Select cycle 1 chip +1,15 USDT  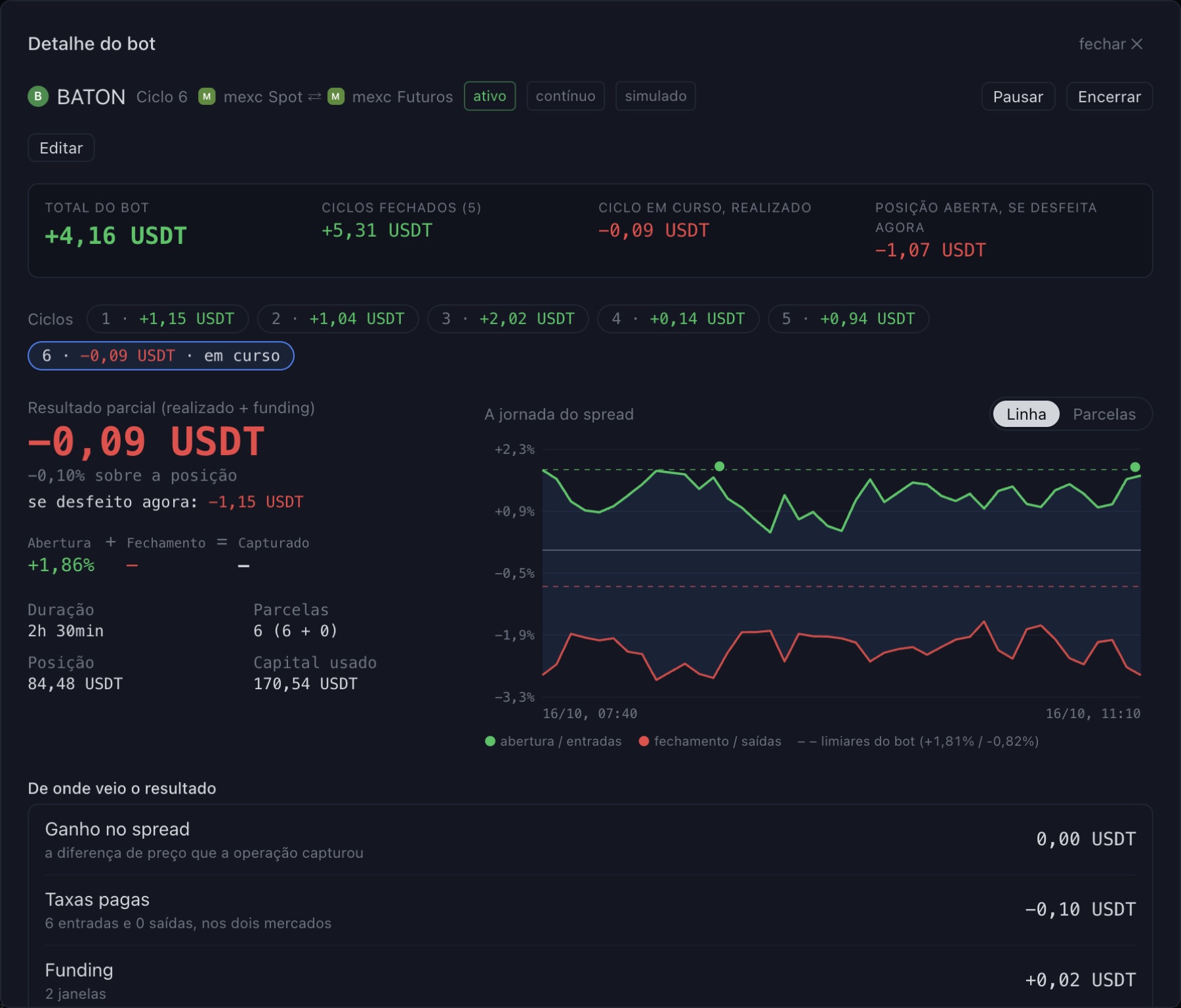(167, 319)
